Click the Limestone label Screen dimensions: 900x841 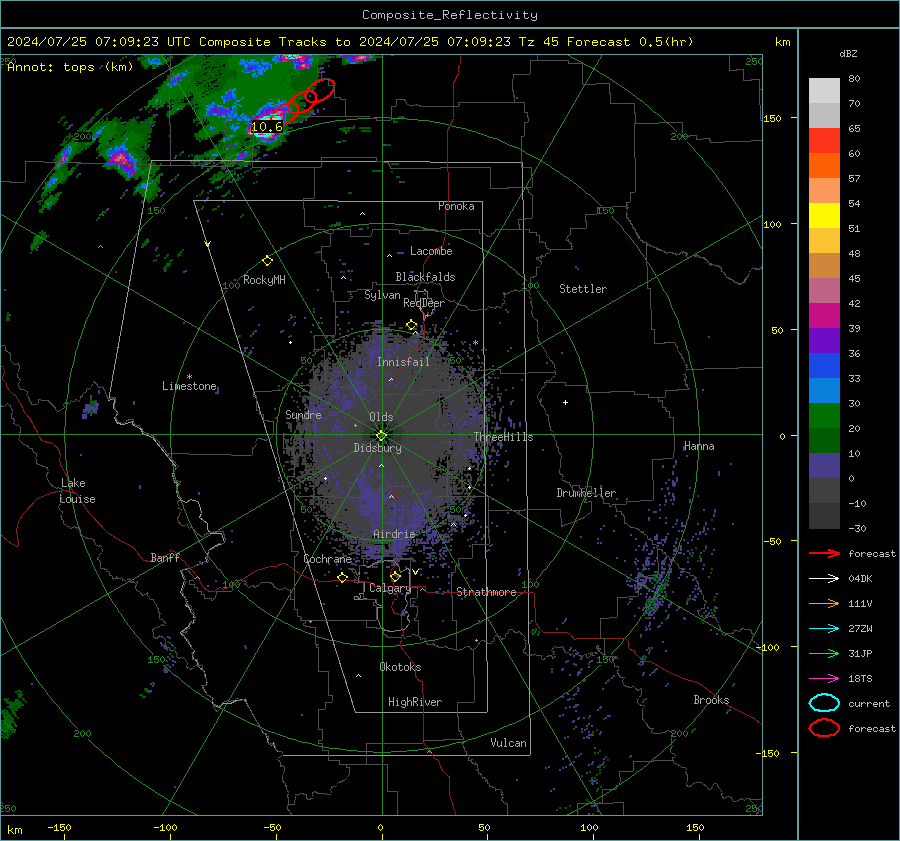pyautogui.click(x=189, y=386)
